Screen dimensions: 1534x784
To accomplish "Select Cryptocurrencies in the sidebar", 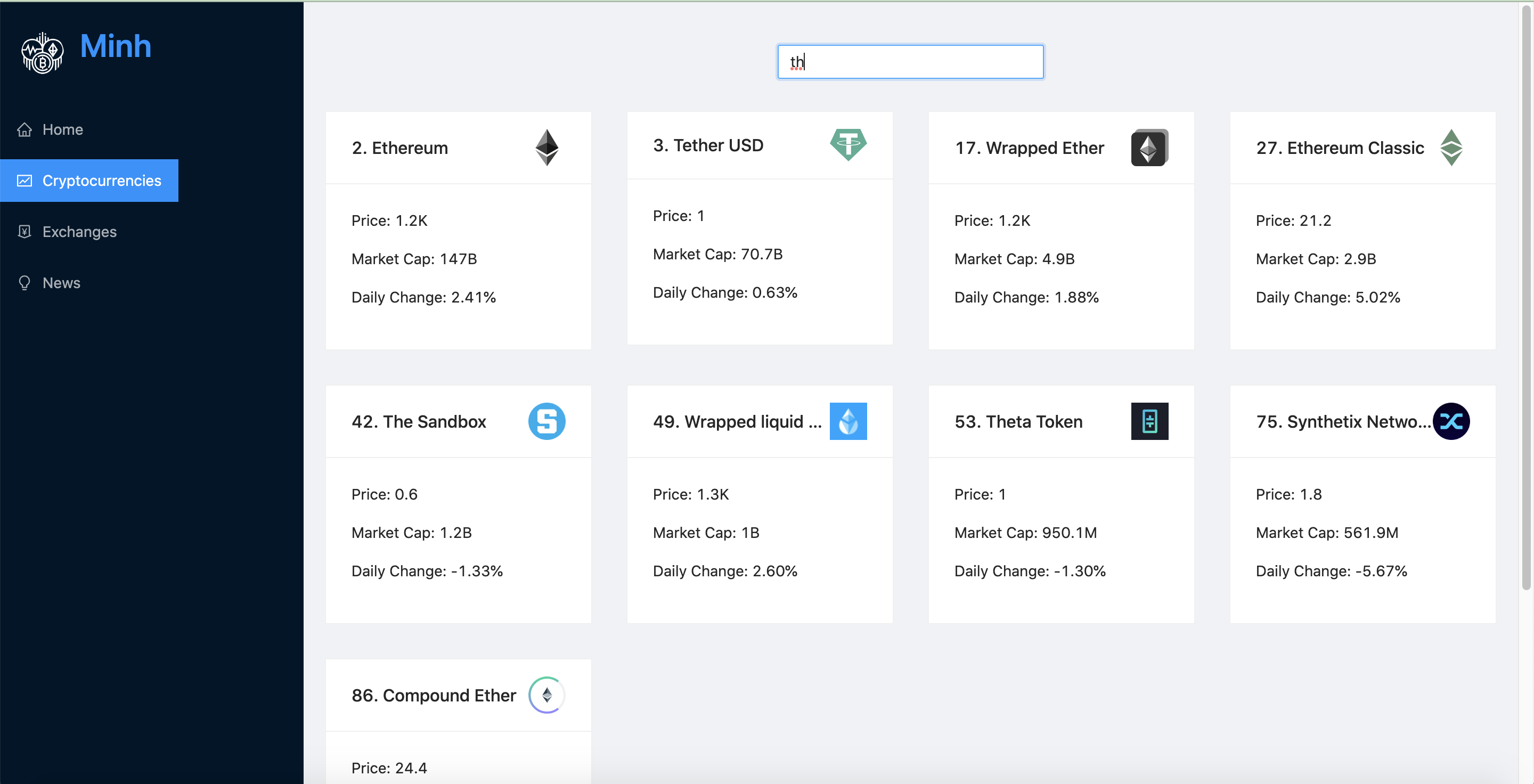I will 101,181.
